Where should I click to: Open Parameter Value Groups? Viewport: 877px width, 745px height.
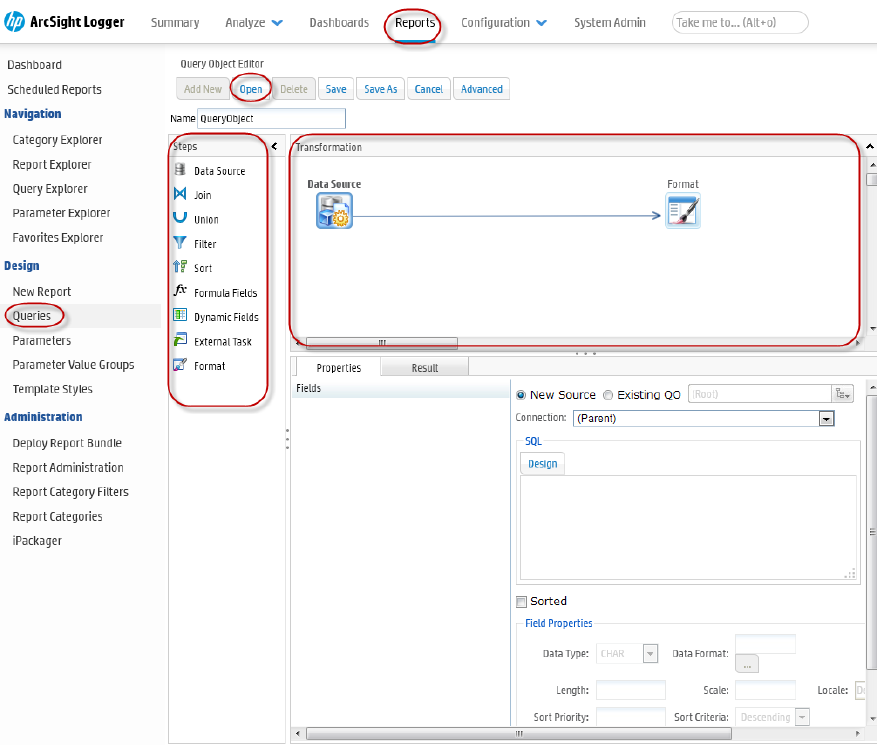coord(73,365)
